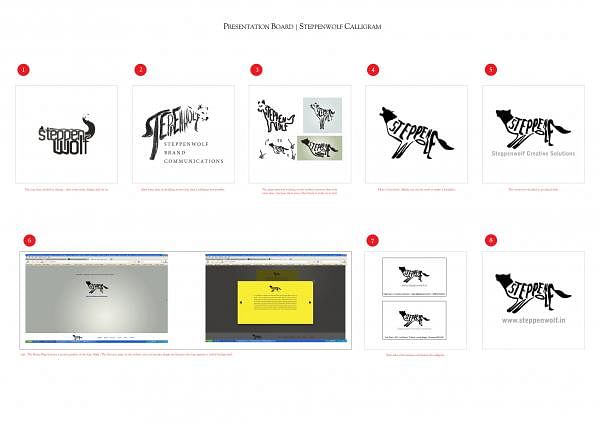600x423 pixels.
Task: Open the grey home page browser screenshot
Action: coord(96,299)
